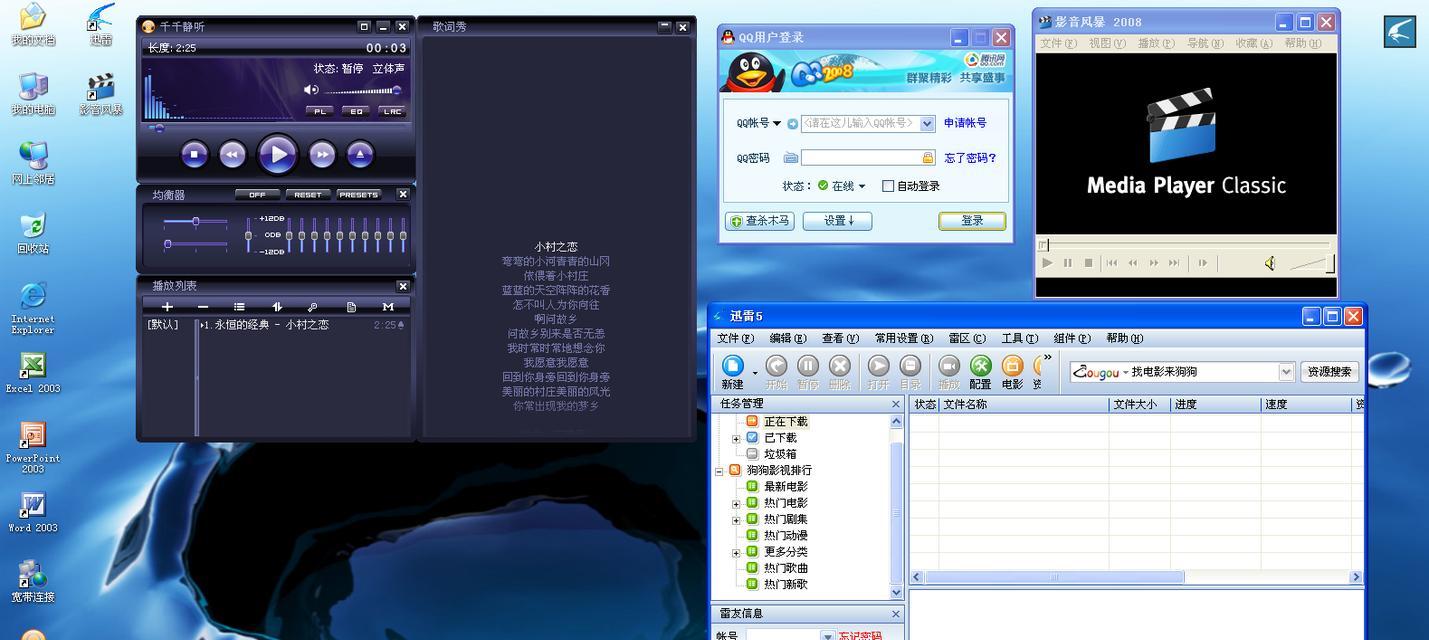Stop playback in the TTPlayer window

pyautogui.click(x=194, y=154)
